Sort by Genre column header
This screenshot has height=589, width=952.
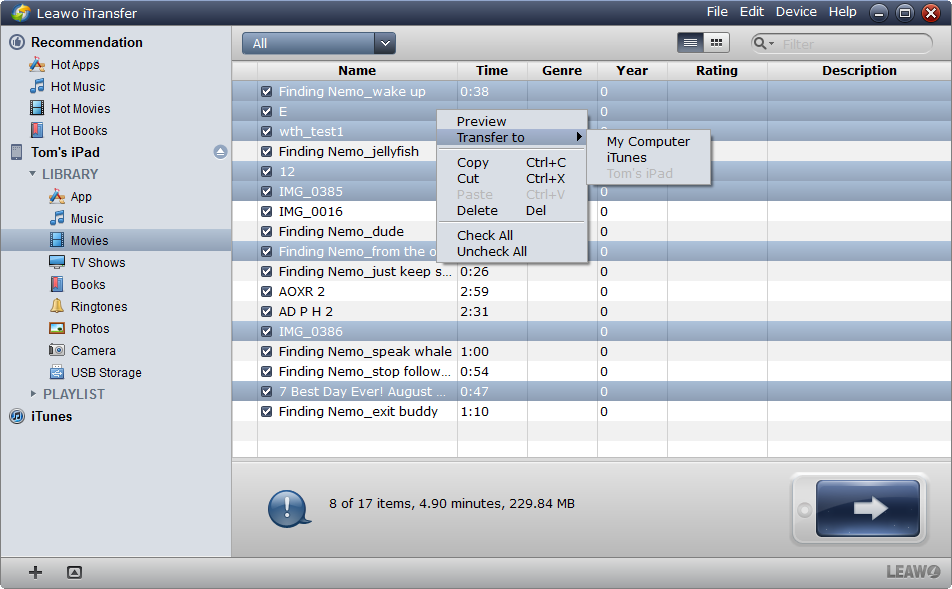tap(562, 70)
